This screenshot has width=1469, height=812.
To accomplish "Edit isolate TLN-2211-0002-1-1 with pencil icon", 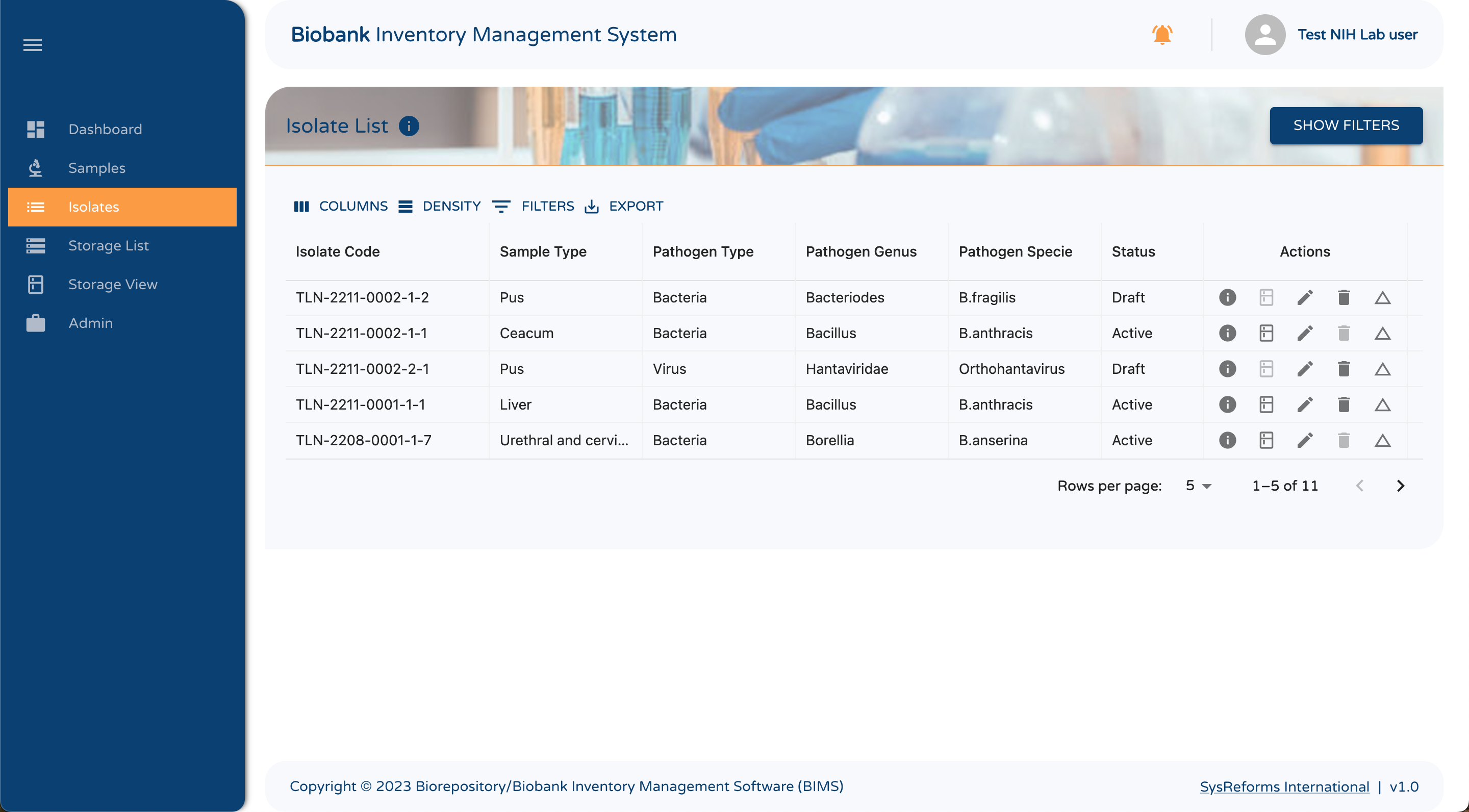I will pyautogui.click(x=1305, y=333).
